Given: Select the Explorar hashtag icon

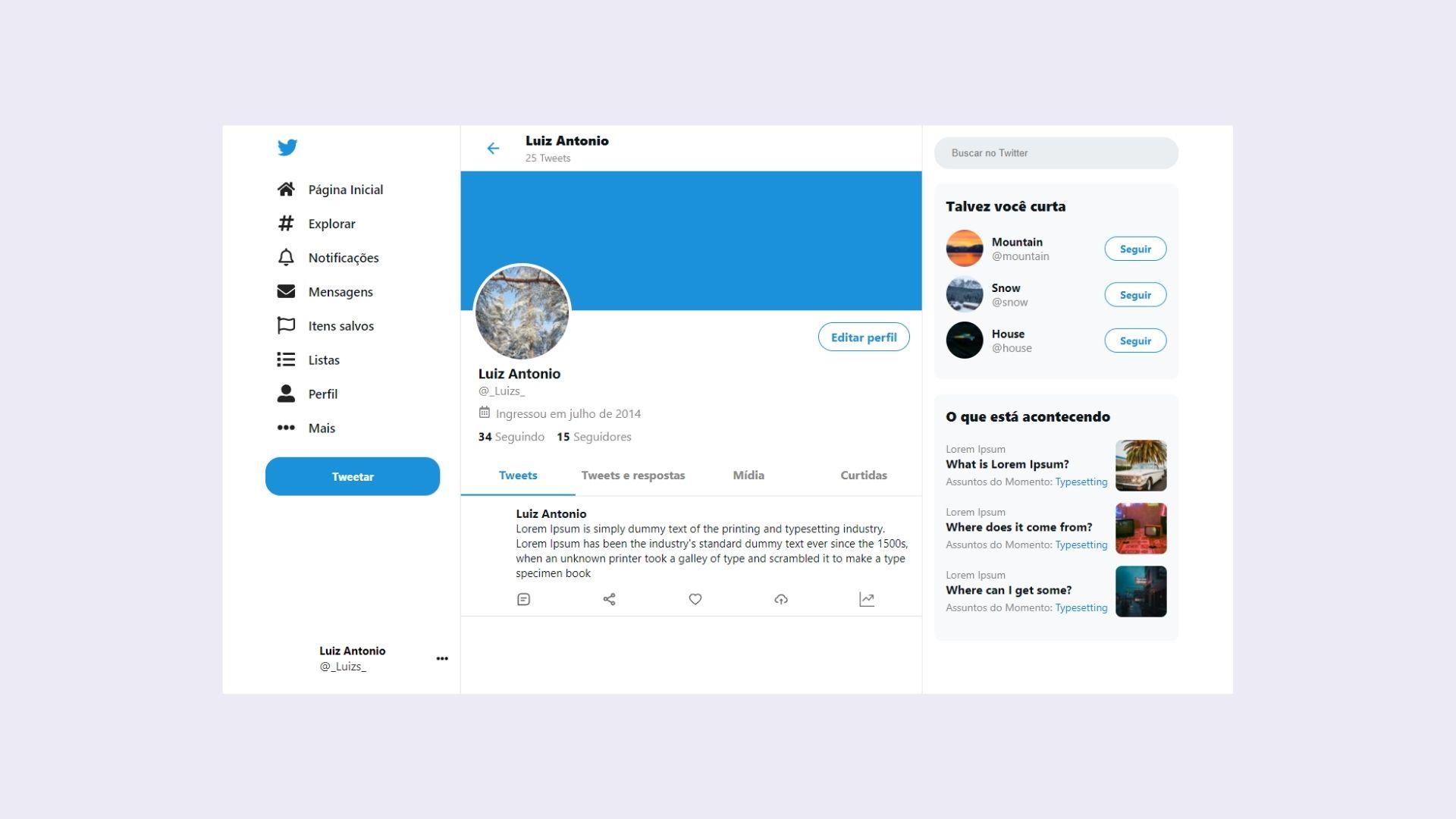Looking at the screenshot, I should (287, 222).
